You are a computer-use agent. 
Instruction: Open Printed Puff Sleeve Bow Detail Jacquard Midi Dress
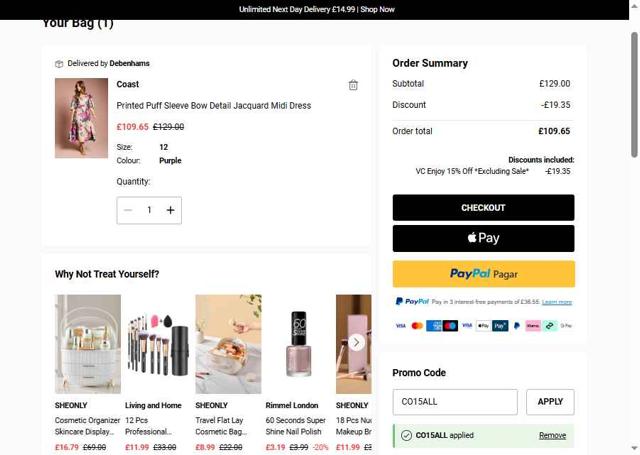(213, 106)
